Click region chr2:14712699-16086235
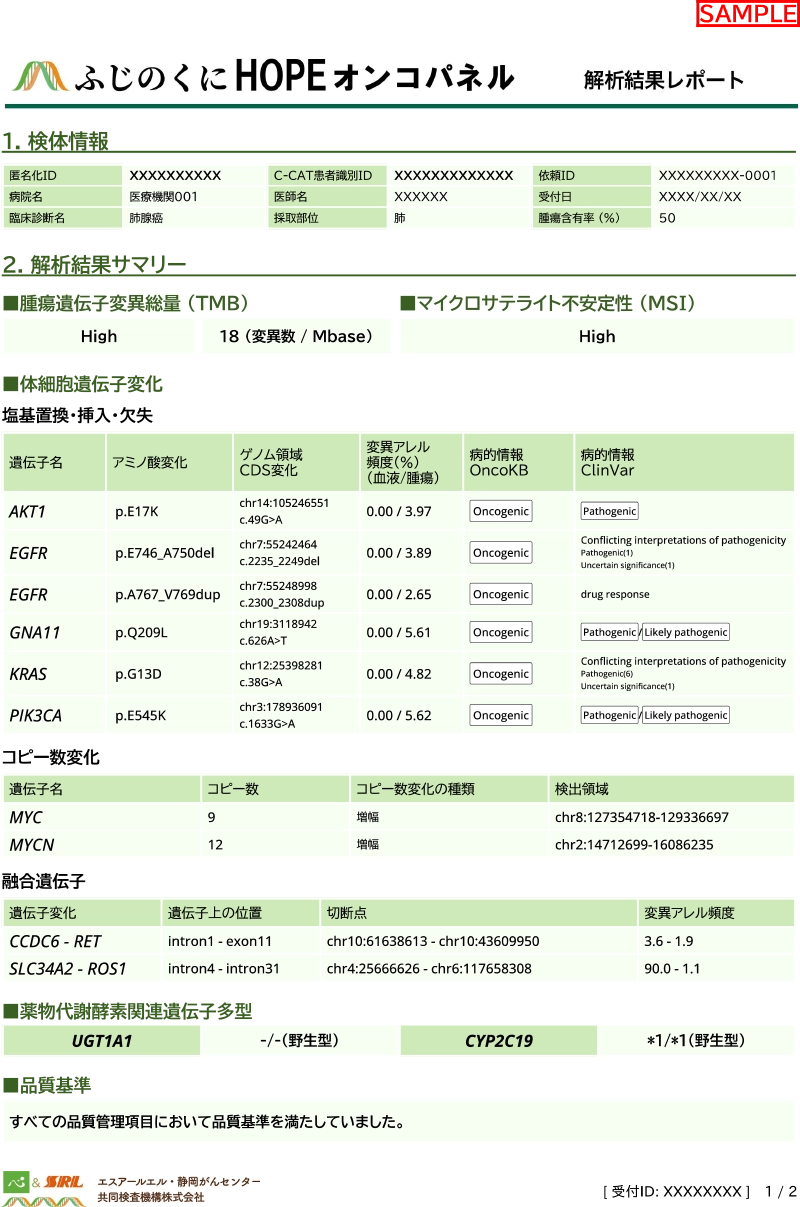The height and width of the screenshot is (1207, 800). tap(634, 845)
